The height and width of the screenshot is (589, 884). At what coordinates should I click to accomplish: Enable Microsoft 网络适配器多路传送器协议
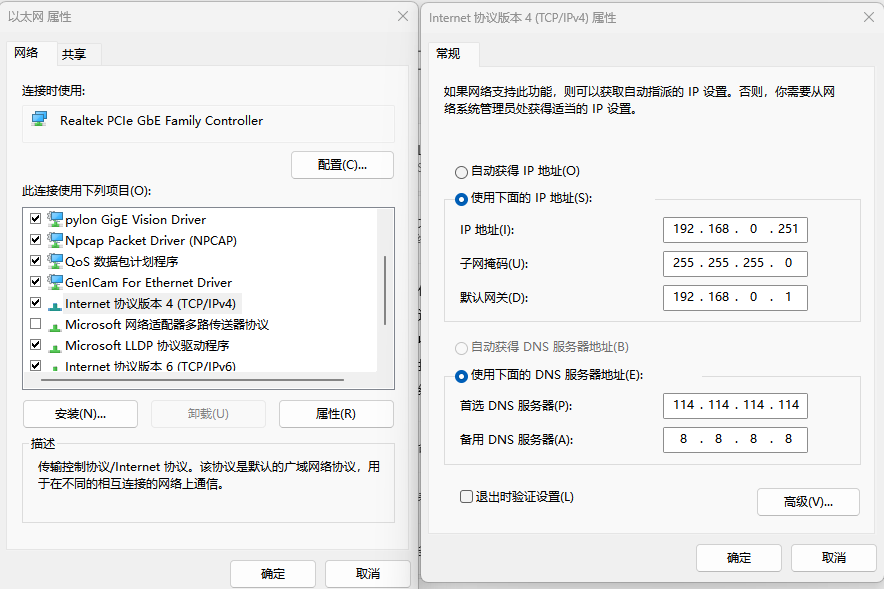click(x=35, y=323)
